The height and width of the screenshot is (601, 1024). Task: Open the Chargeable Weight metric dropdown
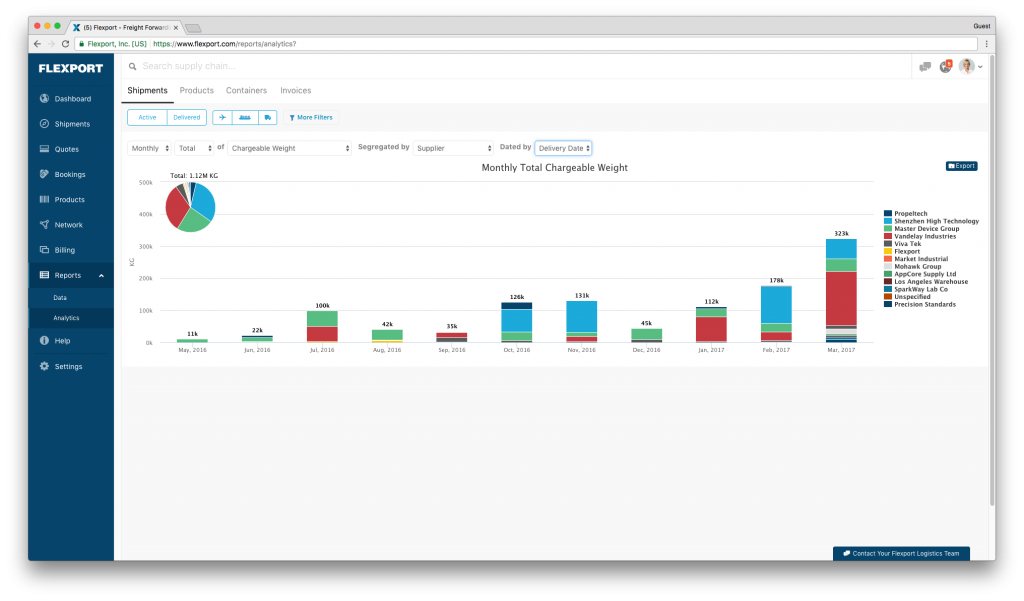pos(289,148)
